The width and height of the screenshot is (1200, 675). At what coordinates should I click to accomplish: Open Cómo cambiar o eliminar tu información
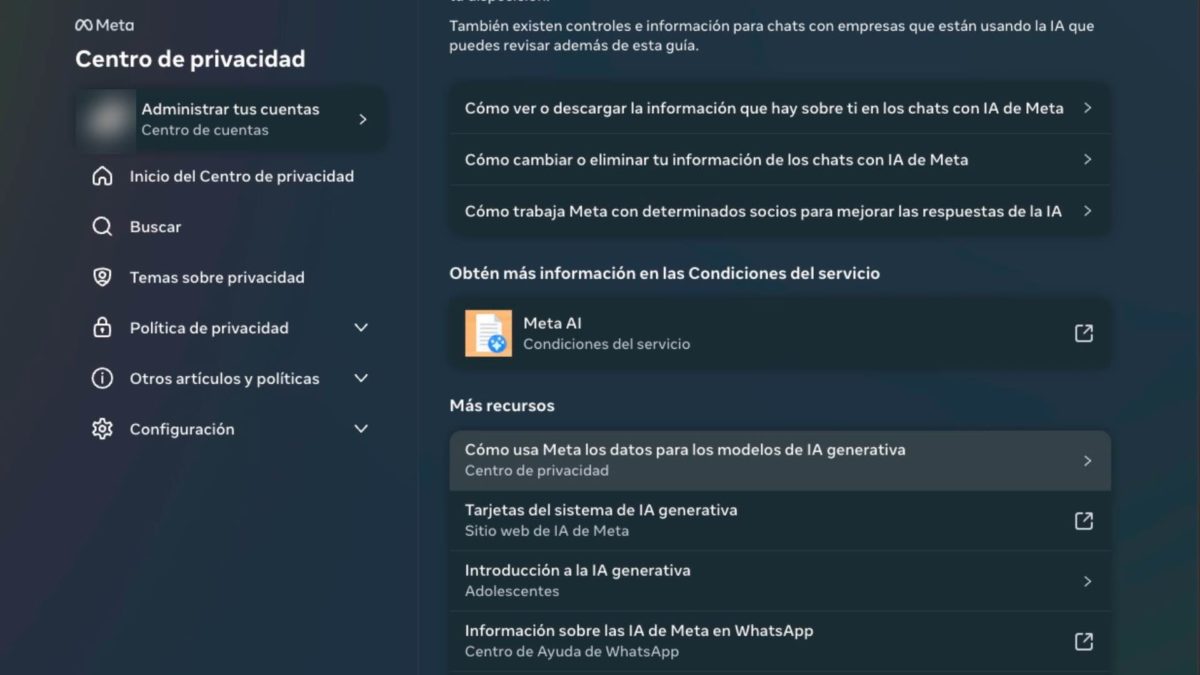(780, 159)
